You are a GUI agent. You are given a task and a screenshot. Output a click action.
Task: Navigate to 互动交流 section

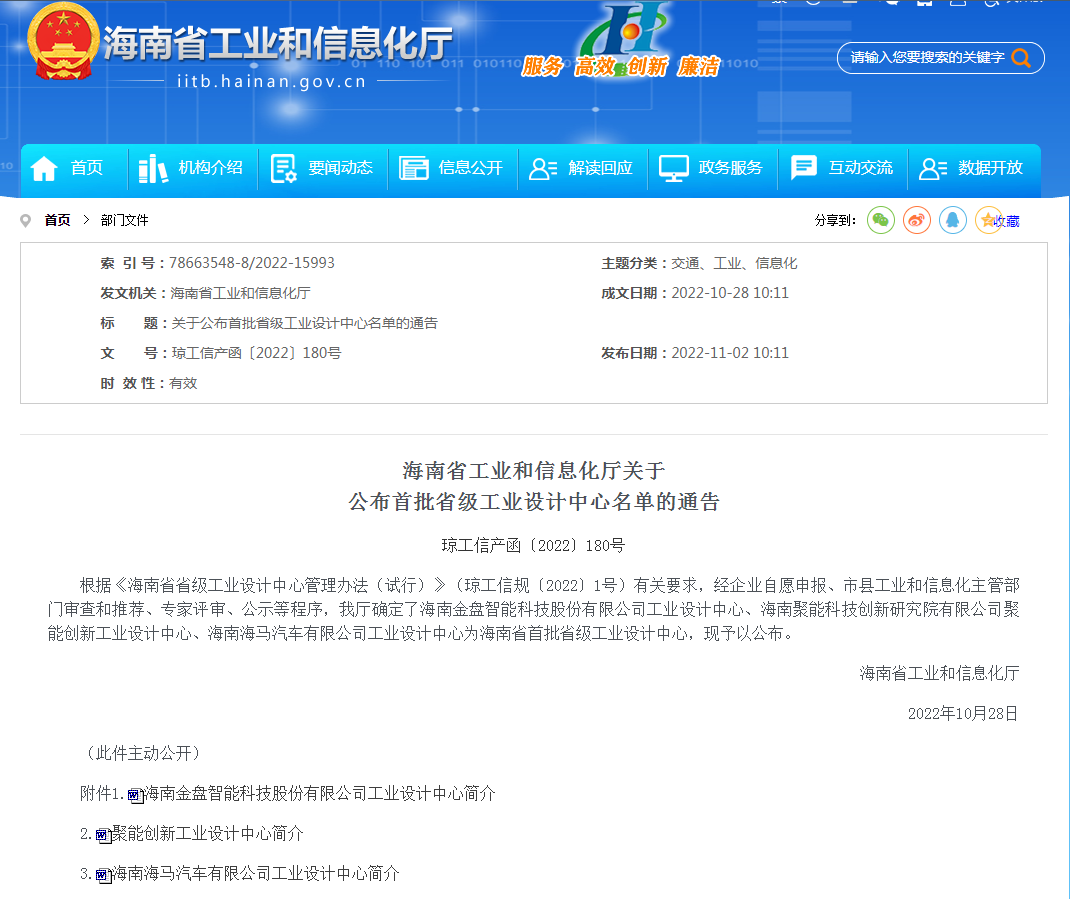coord(843,168)
